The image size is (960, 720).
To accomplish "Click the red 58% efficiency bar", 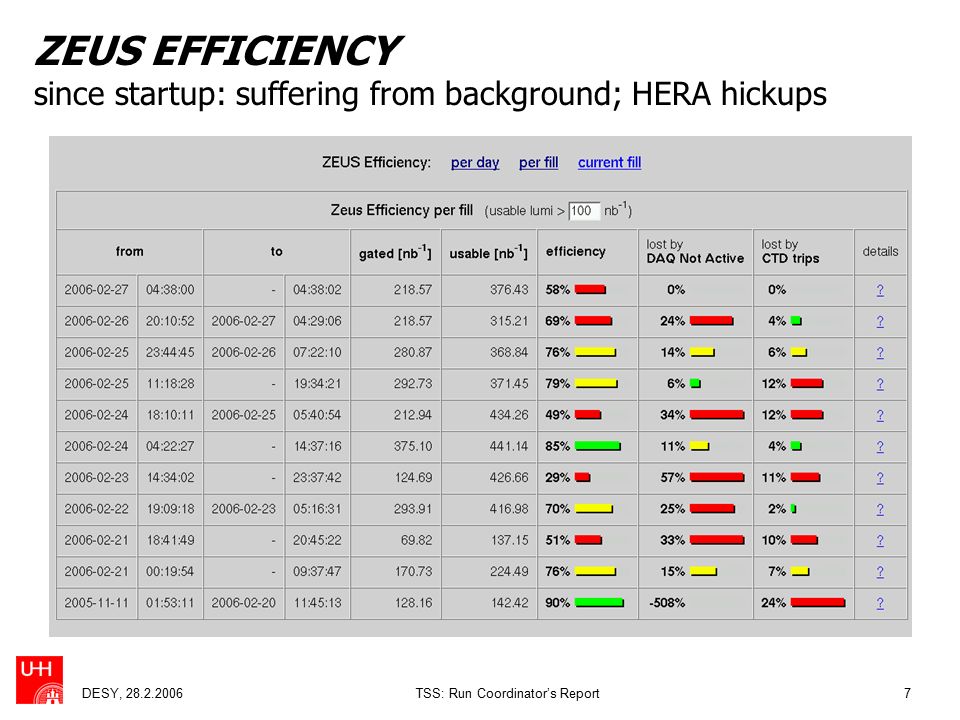I will pyautogui.click(x=590, y=290).
